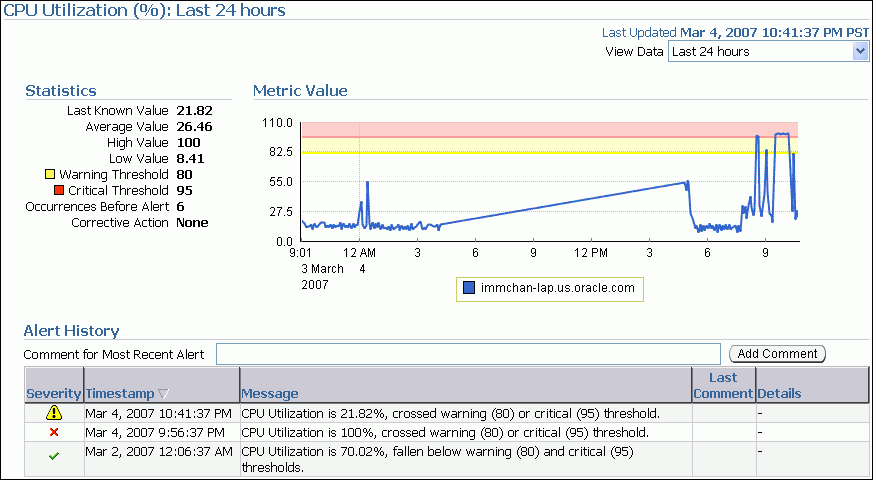Click the green checkmark clear severity icon

[x=54, y=456]
